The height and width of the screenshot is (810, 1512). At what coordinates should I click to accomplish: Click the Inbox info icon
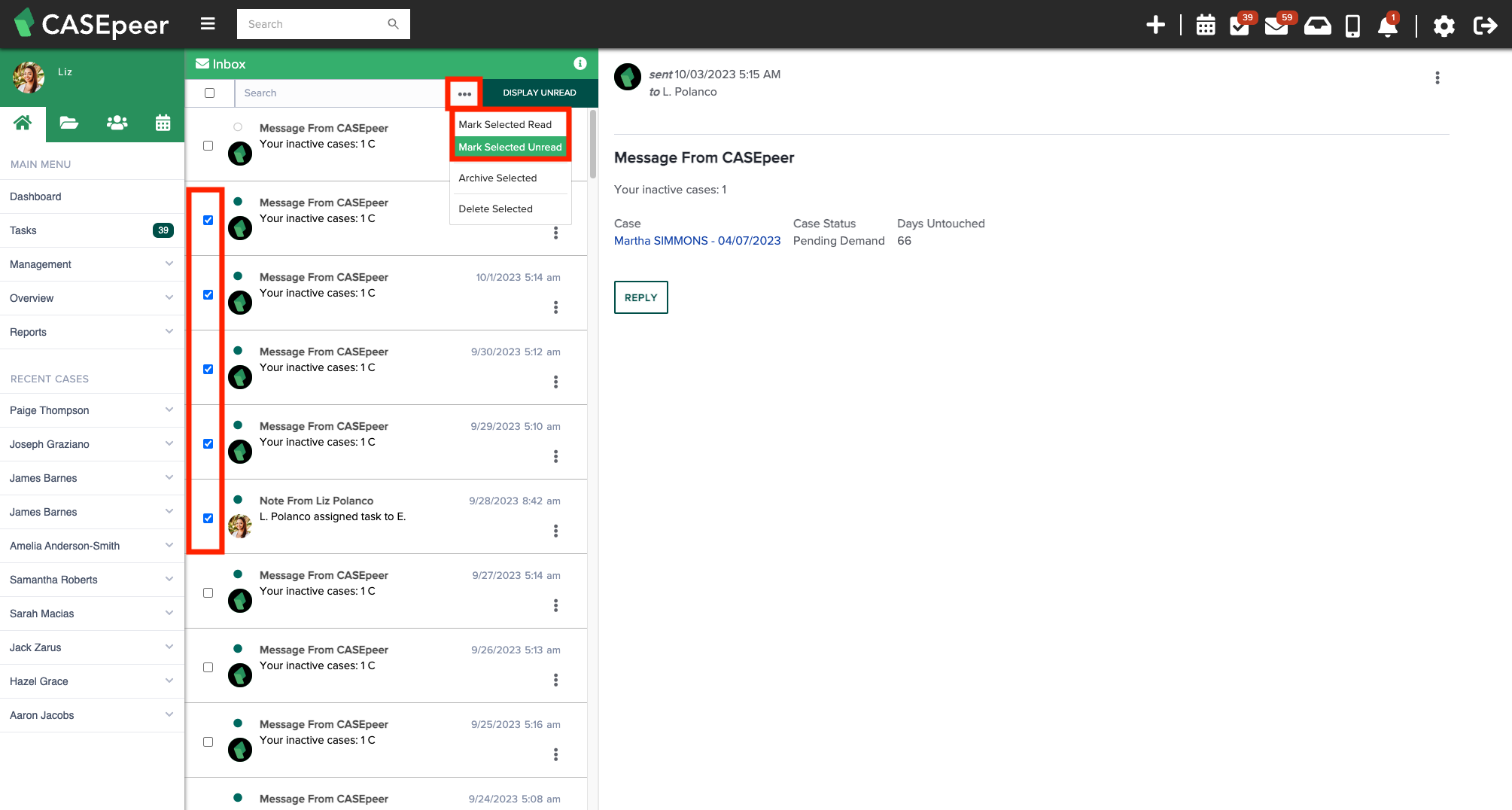pos(580,64)
